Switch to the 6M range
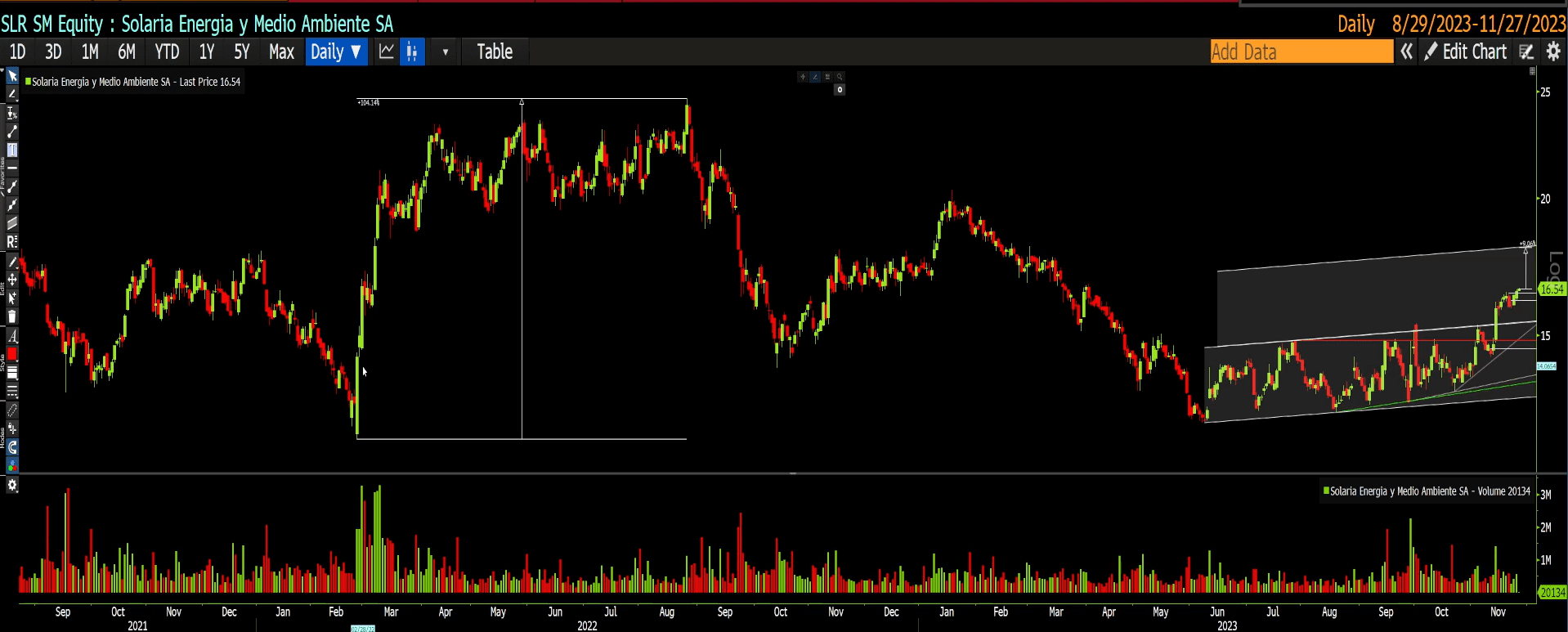 (127, 52)
